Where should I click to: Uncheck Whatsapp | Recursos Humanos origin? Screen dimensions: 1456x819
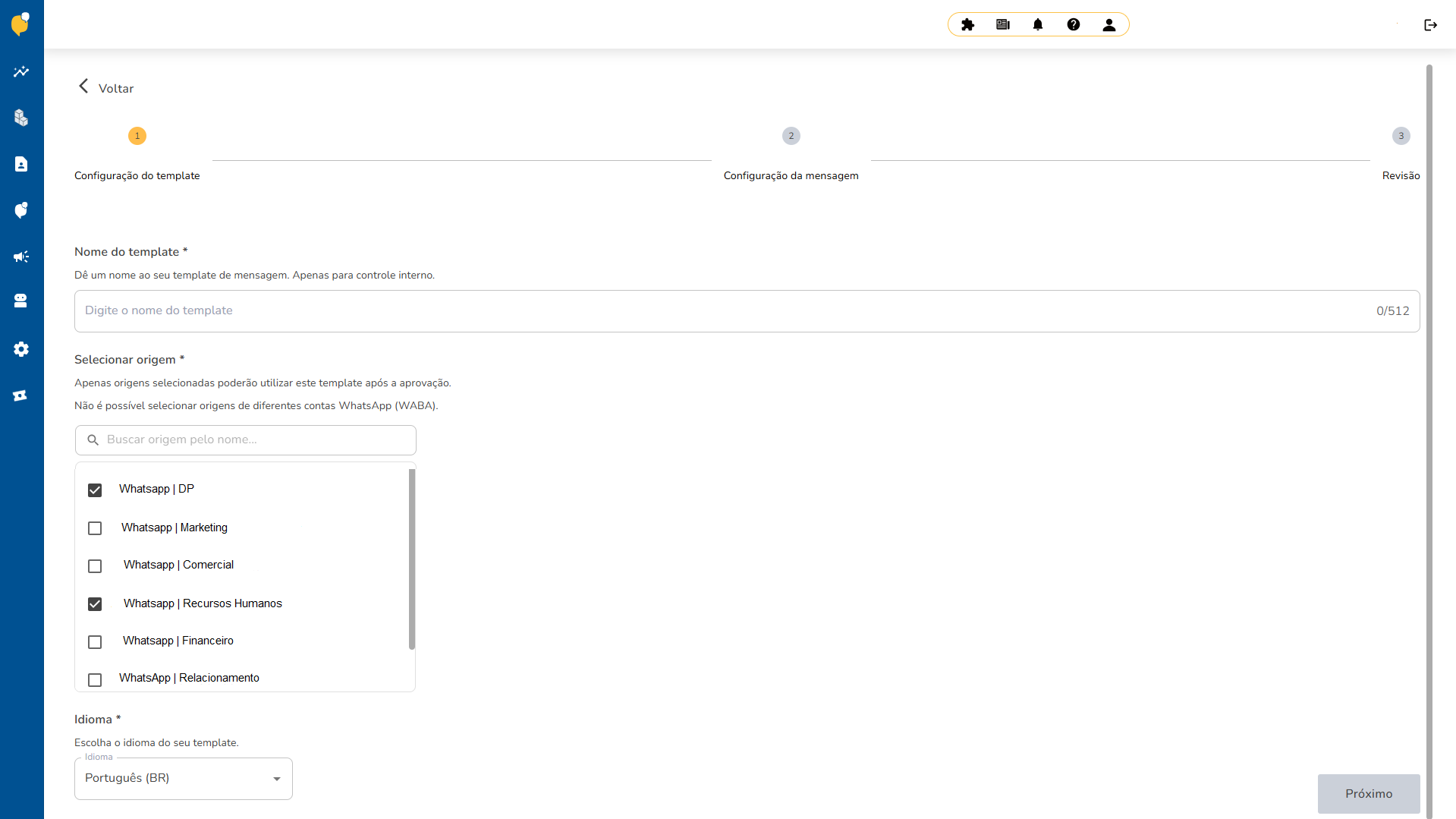click(x=95, y=604)
